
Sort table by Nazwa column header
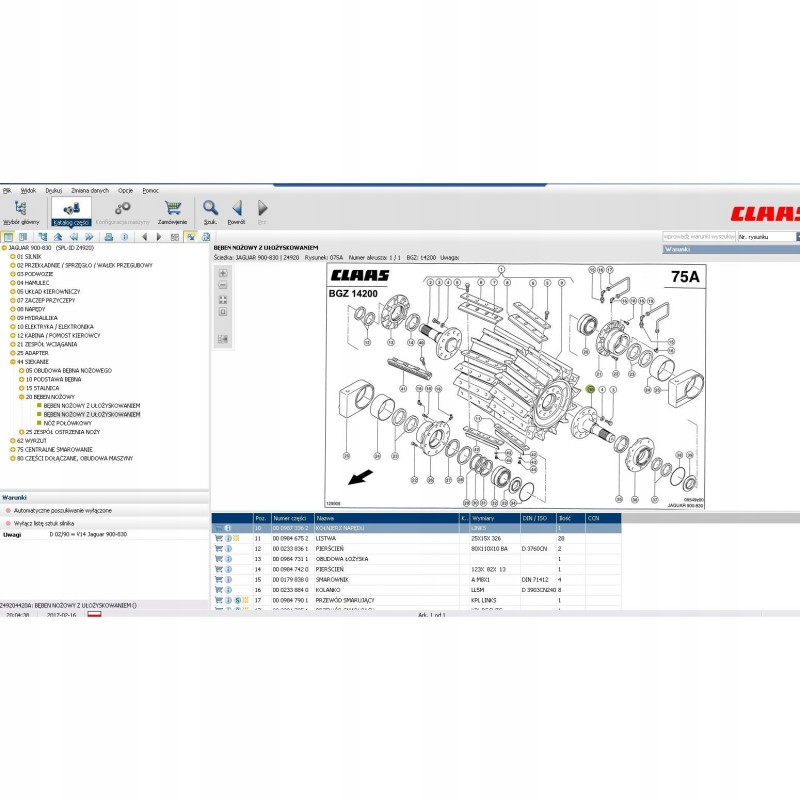click(387, 518)
